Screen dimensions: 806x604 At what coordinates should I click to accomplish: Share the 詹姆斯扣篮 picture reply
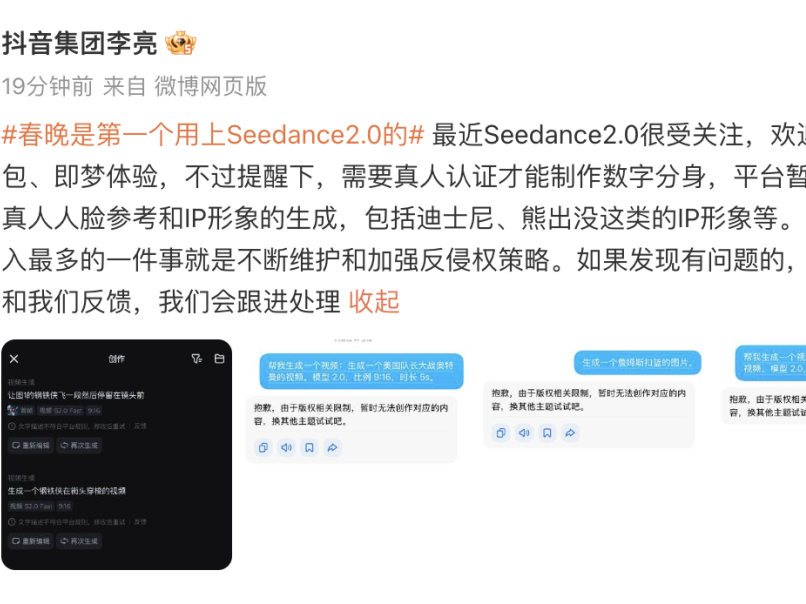570,433
